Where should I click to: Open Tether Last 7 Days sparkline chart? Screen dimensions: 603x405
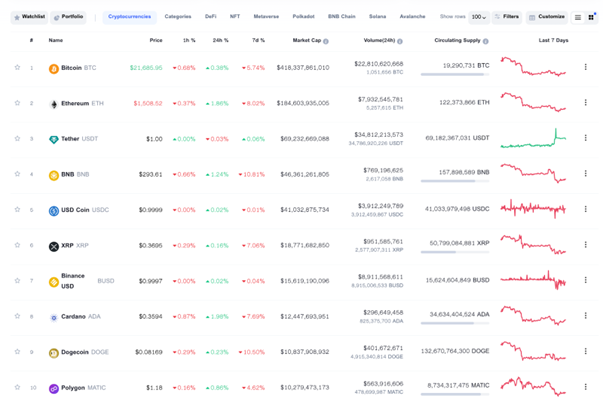pyautogui.click(x=533, y=138)
